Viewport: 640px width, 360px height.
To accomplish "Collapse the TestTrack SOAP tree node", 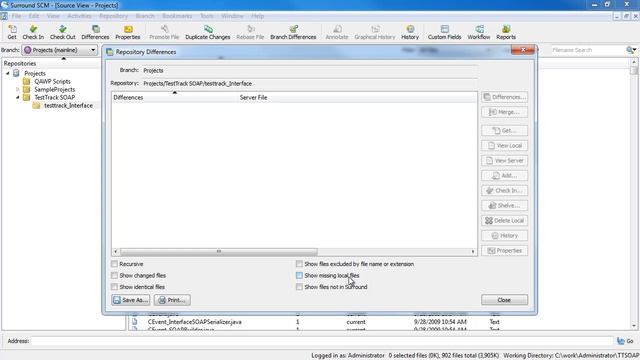I will 18,98.
